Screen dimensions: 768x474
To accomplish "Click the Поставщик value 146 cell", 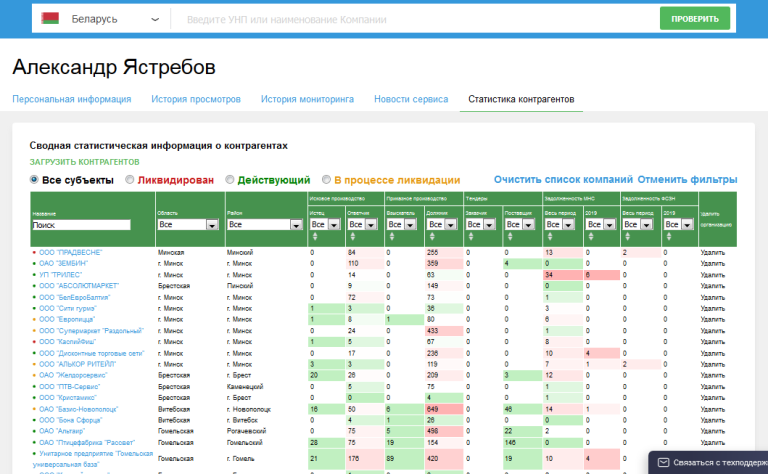I will 522,442.
